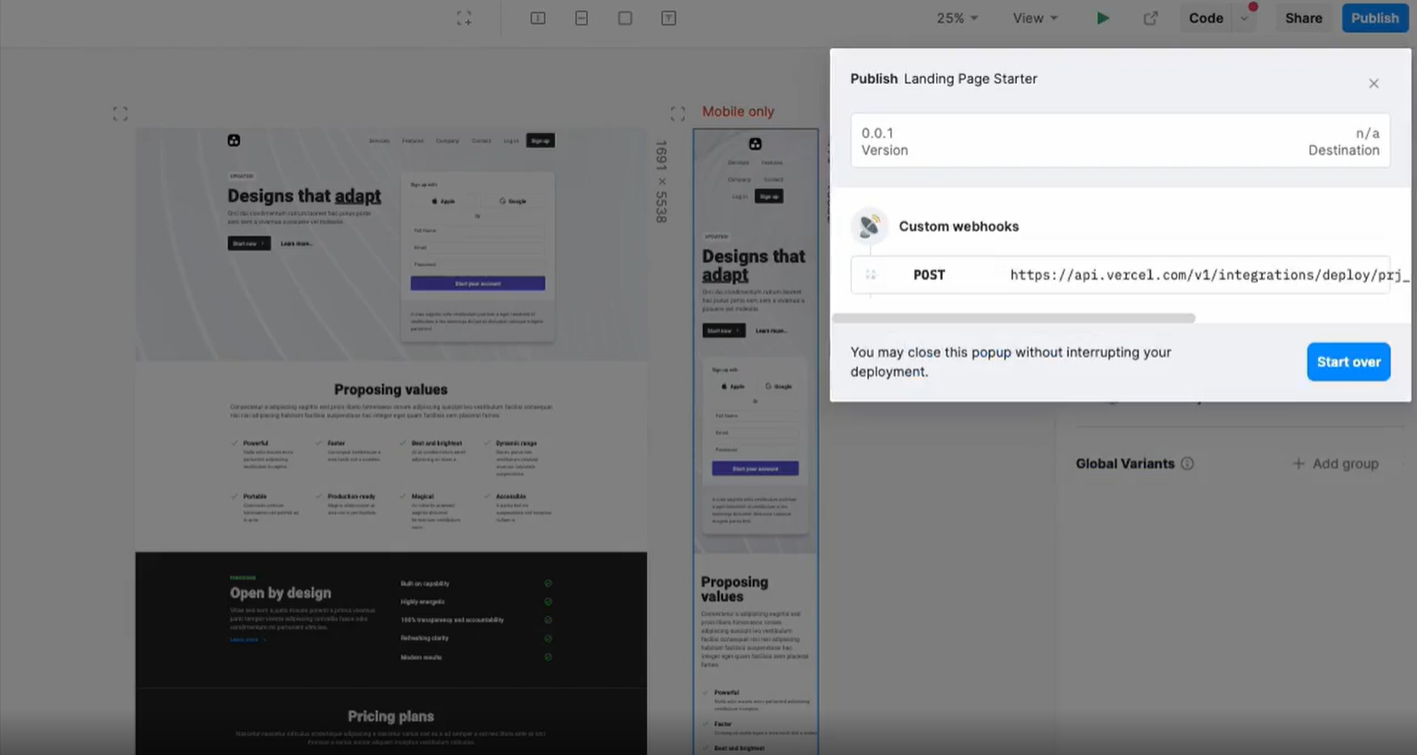Select the vertical stack insert tool
The image size is (1417, 755).
click(x=582, y=18)
